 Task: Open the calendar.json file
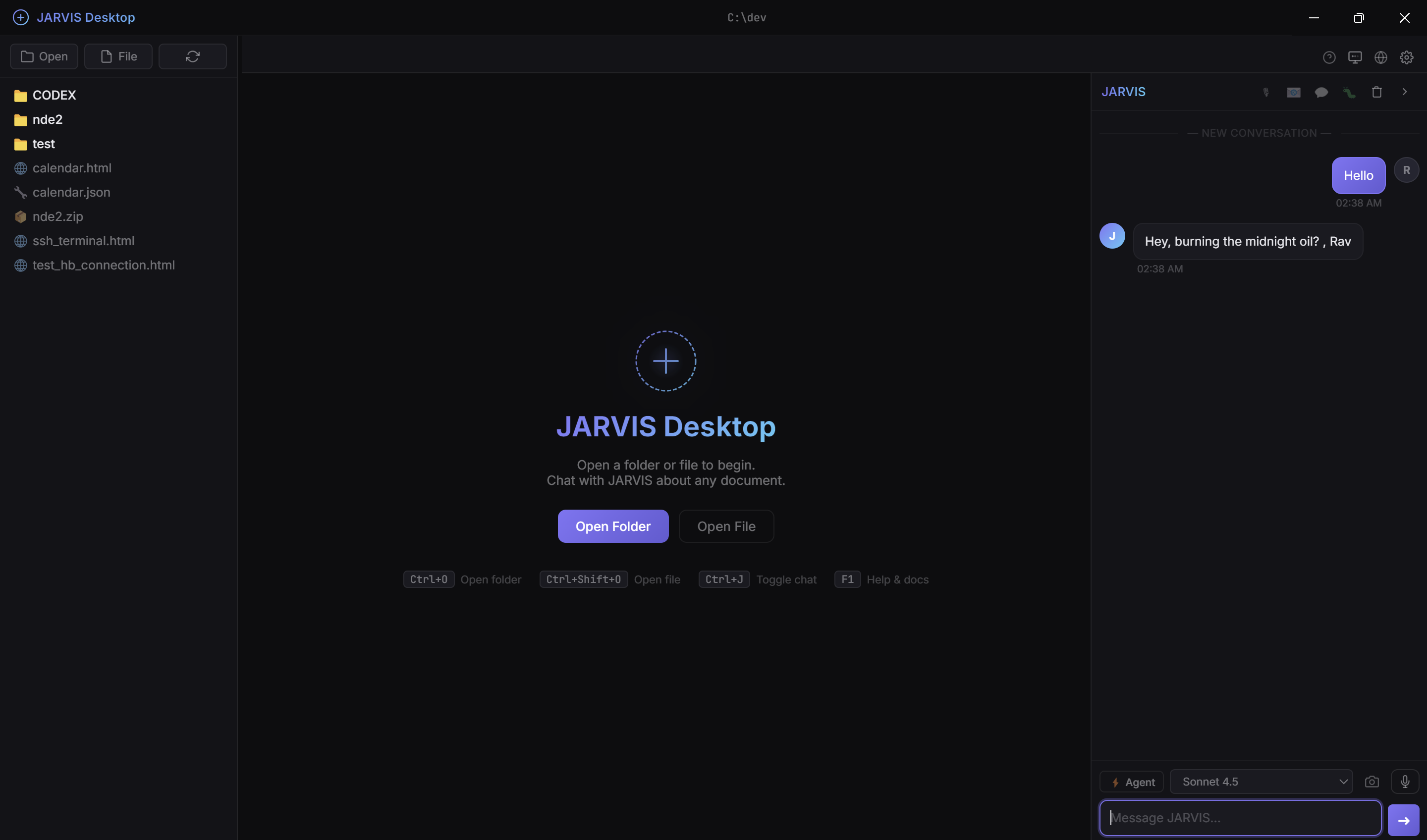tap(118, 193)
